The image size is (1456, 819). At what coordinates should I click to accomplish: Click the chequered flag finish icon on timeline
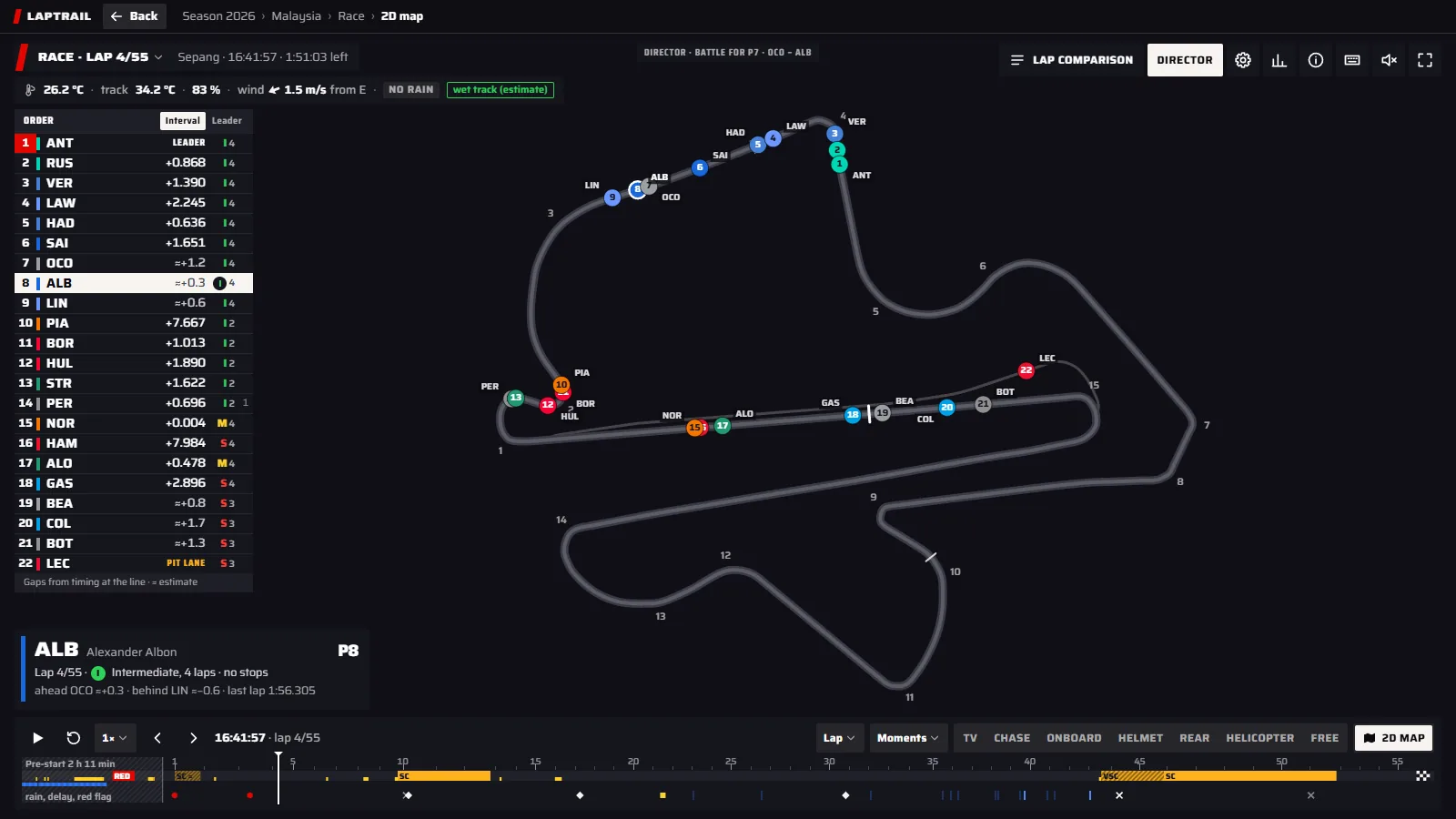coord(1423,776)
